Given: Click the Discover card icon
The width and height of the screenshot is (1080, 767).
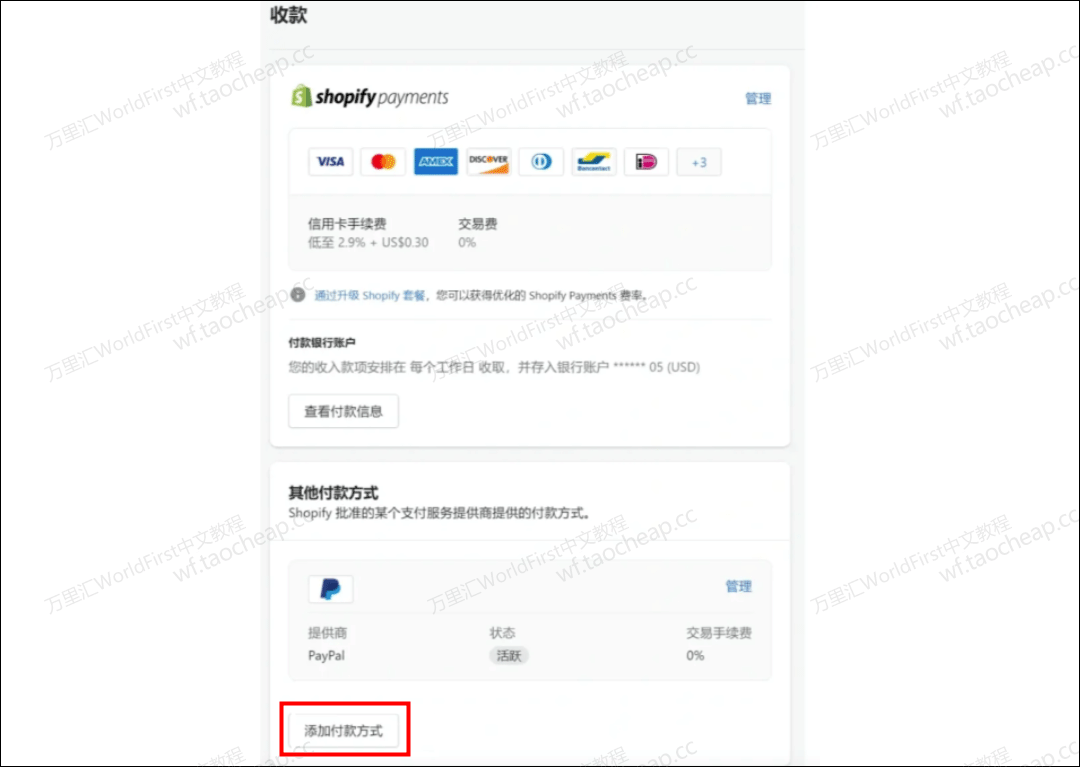Looking at the screenshot, I should click(x=488, y=162).
